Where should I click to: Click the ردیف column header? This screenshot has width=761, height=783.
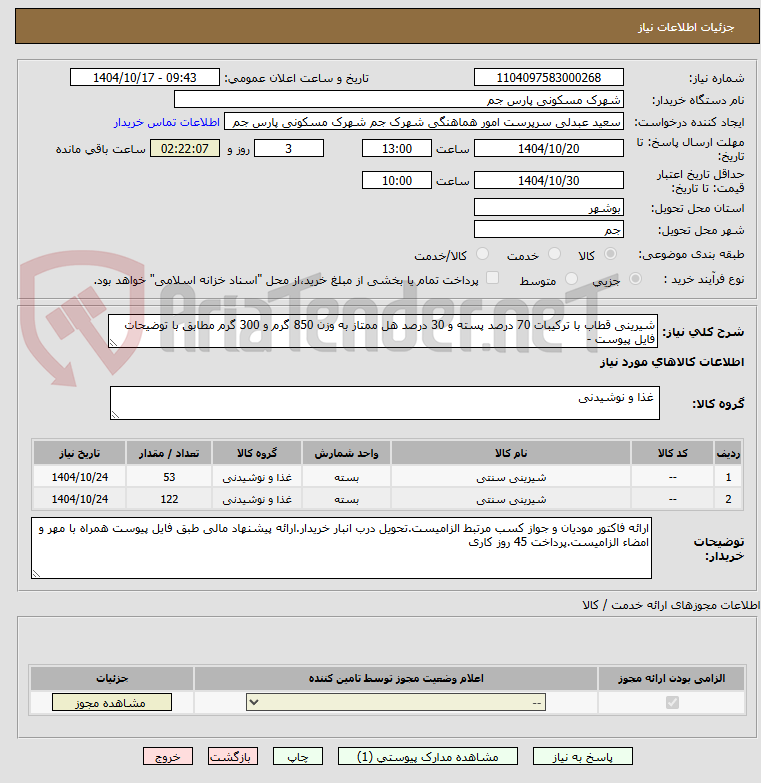[729, 453]
